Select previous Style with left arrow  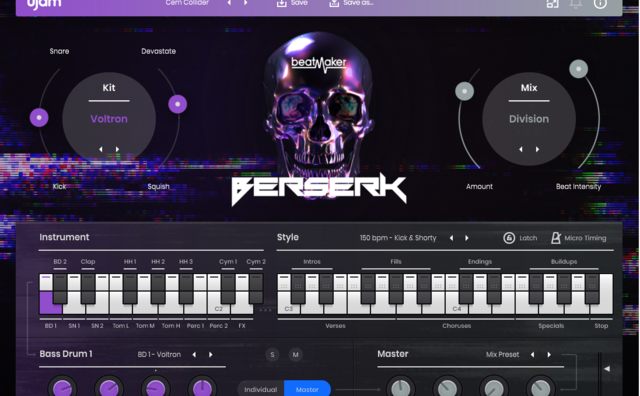click(451, 238)
